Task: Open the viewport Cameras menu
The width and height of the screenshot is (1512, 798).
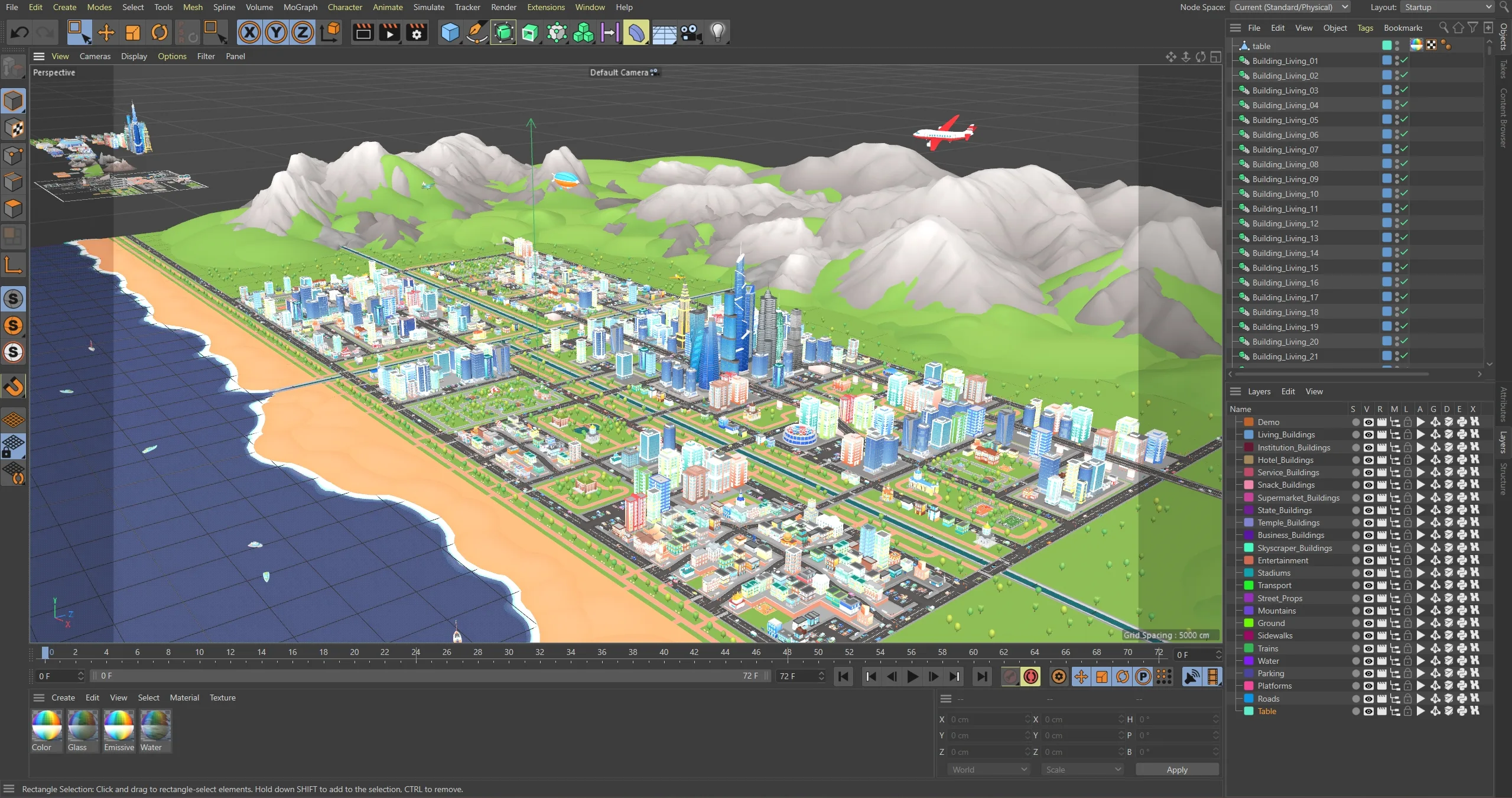Action: [x=95, y=56]
